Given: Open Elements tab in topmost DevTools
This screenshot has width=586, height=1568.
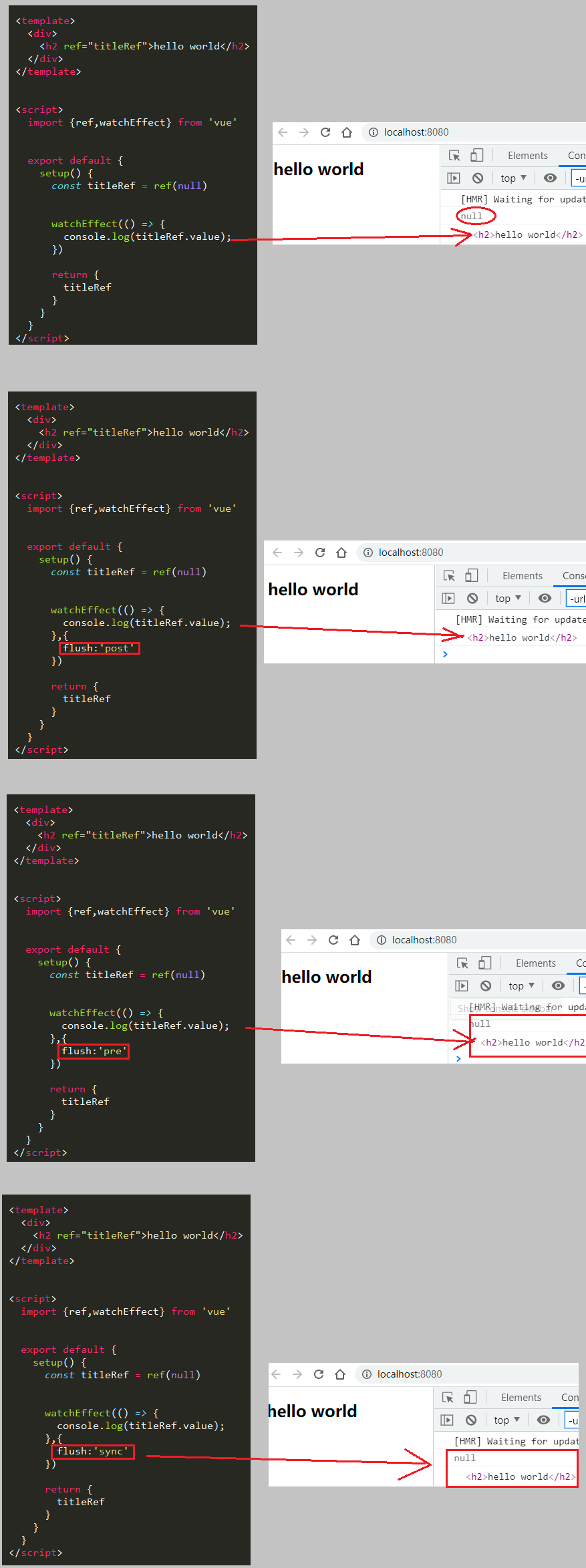Looking at the screenshot, I should (x=528, y=156).
